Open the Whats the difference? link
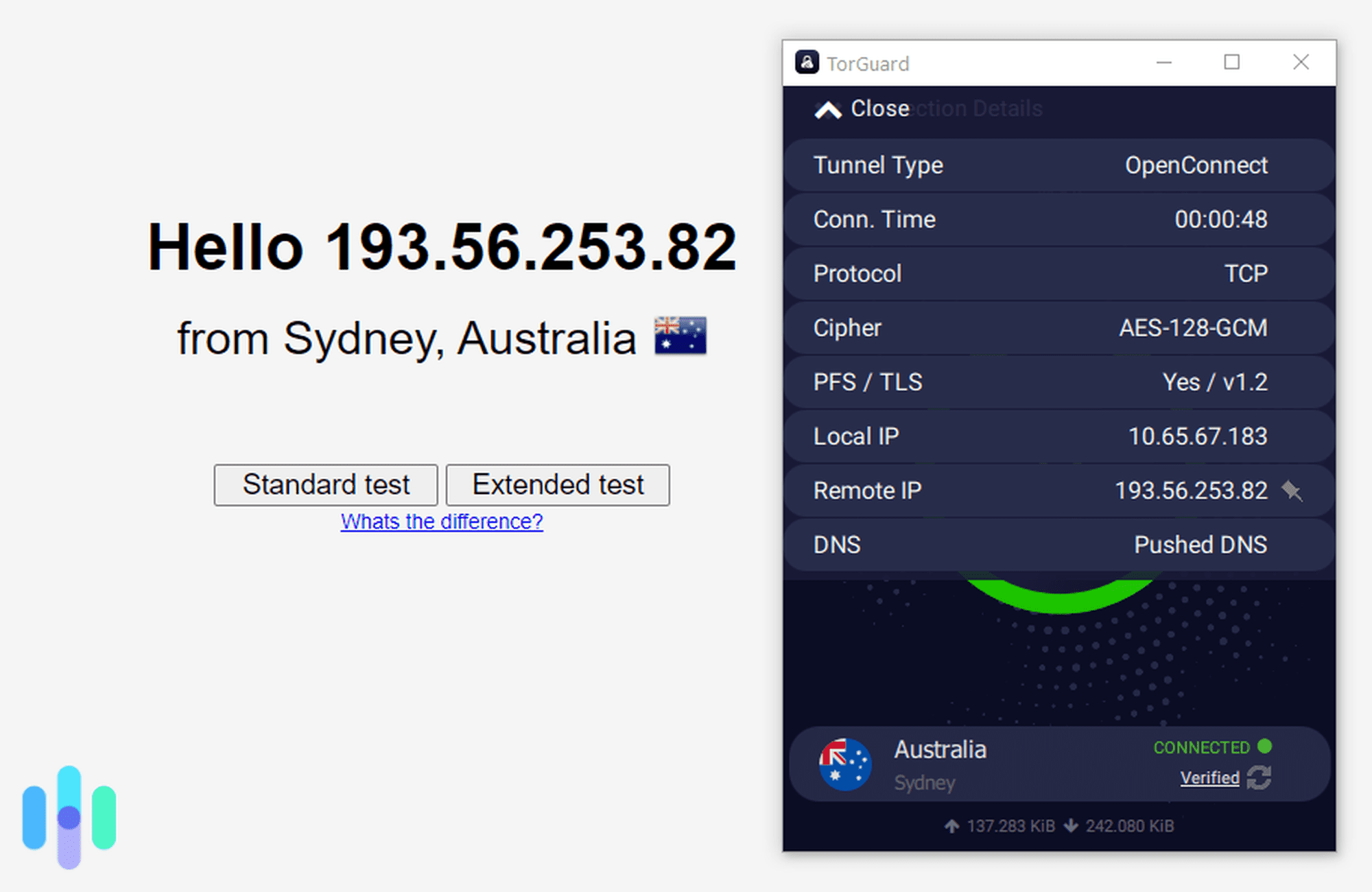Image resolution: width=1372 pixels, height=892 pixels. tap(442, 521)
